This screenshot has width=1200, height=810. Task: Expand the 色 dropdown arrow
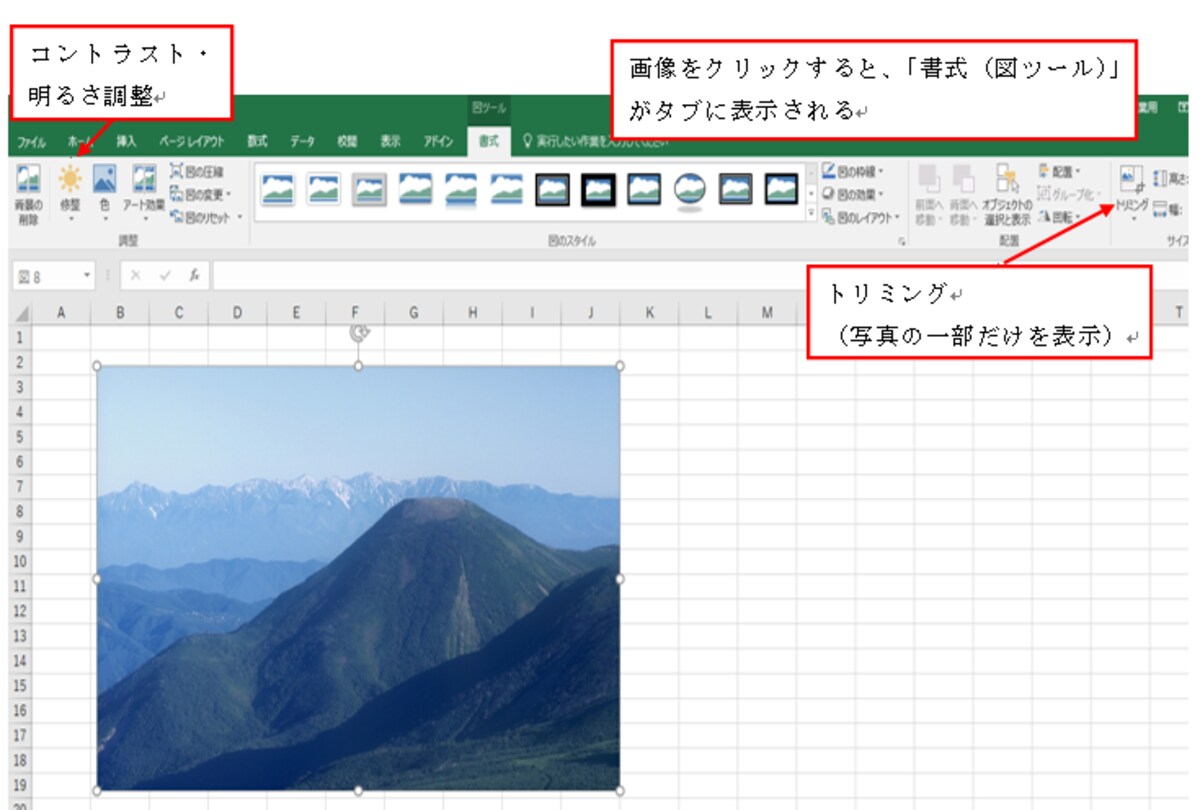105,217
